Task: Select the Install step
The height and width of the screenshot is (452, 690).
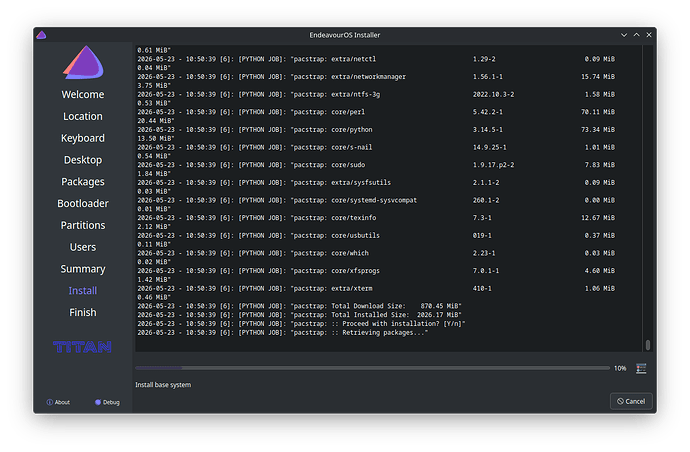Action: [x=83, y=290]
